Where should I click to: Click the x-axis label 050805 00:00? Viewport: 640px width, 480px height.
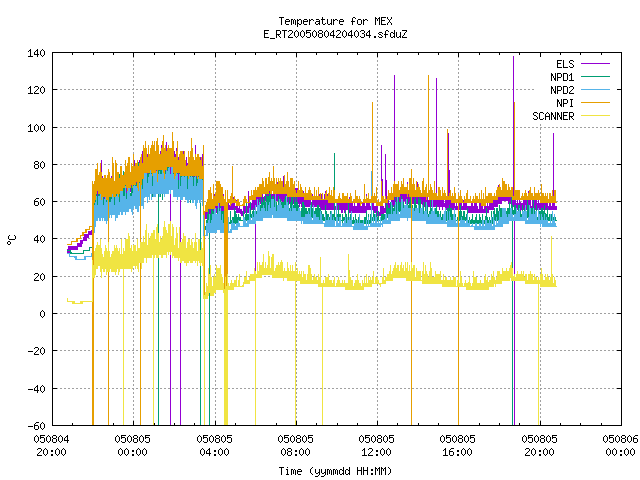point(133,446)
